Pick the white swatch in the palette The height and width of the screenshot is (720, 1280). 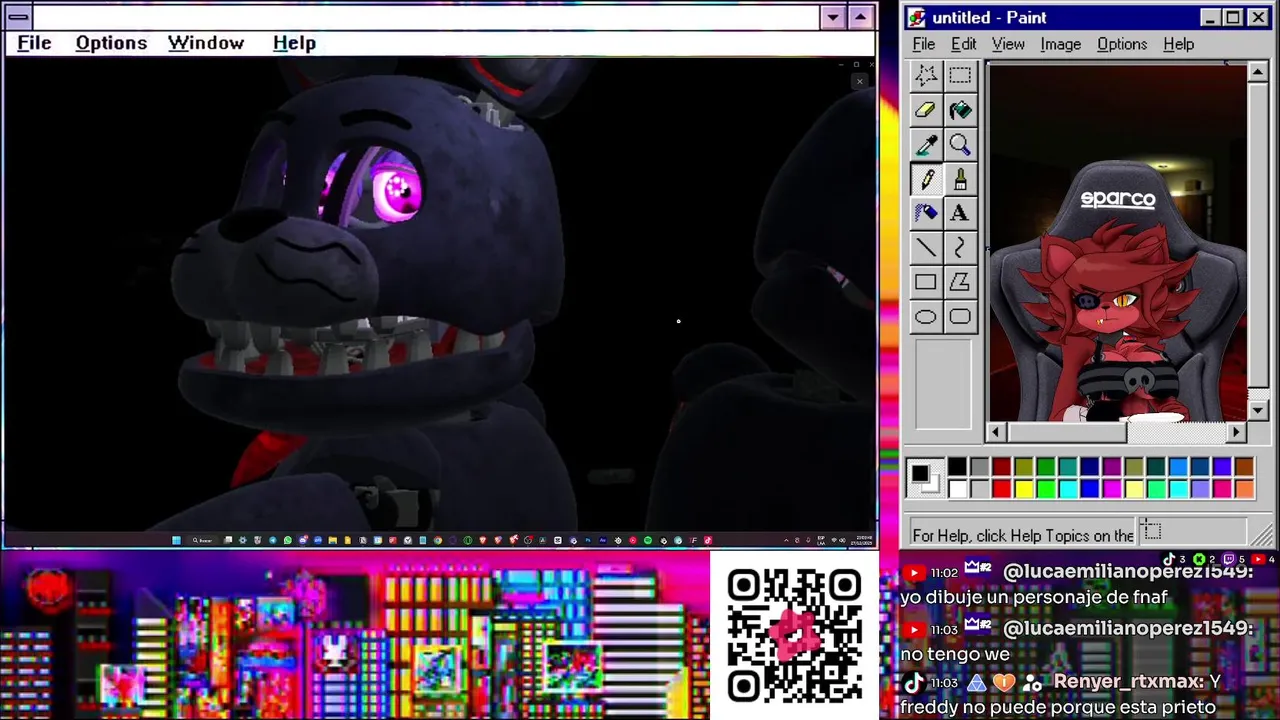957,488
